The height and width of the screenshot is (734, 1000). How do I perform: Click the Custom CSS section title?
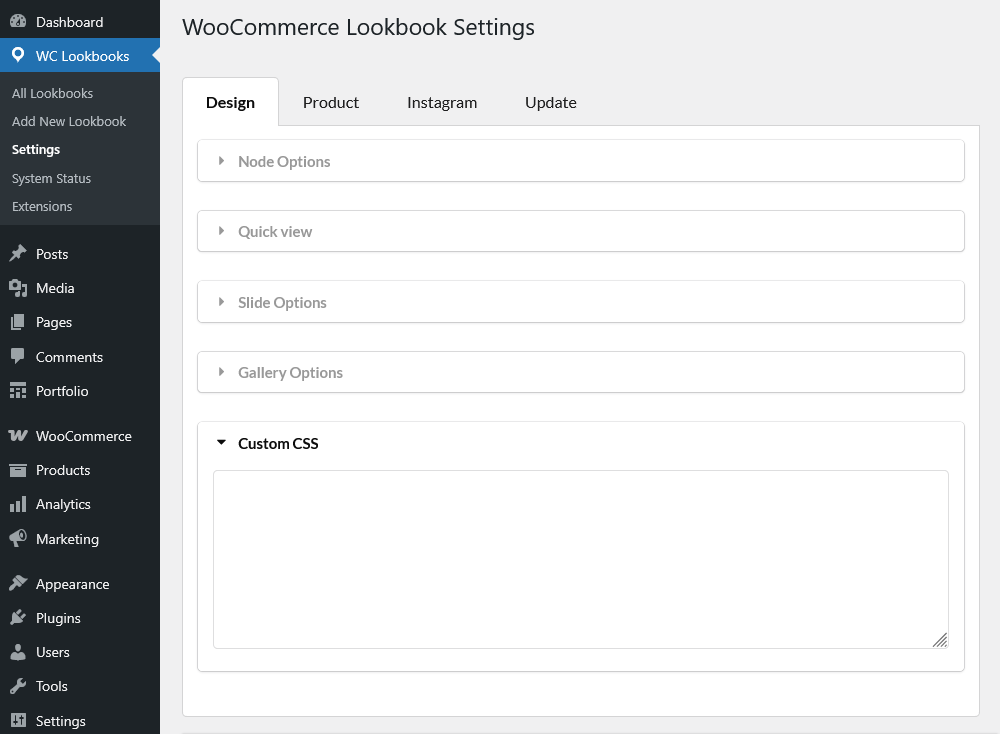pyautogui.click(x=278, y=443)
